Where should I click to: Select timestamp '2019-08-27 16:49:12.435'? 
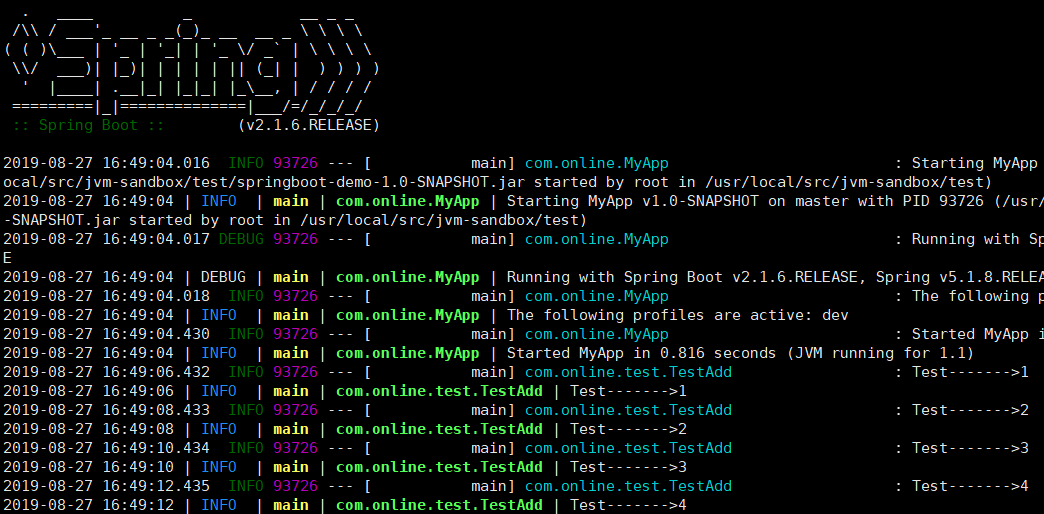107,485
